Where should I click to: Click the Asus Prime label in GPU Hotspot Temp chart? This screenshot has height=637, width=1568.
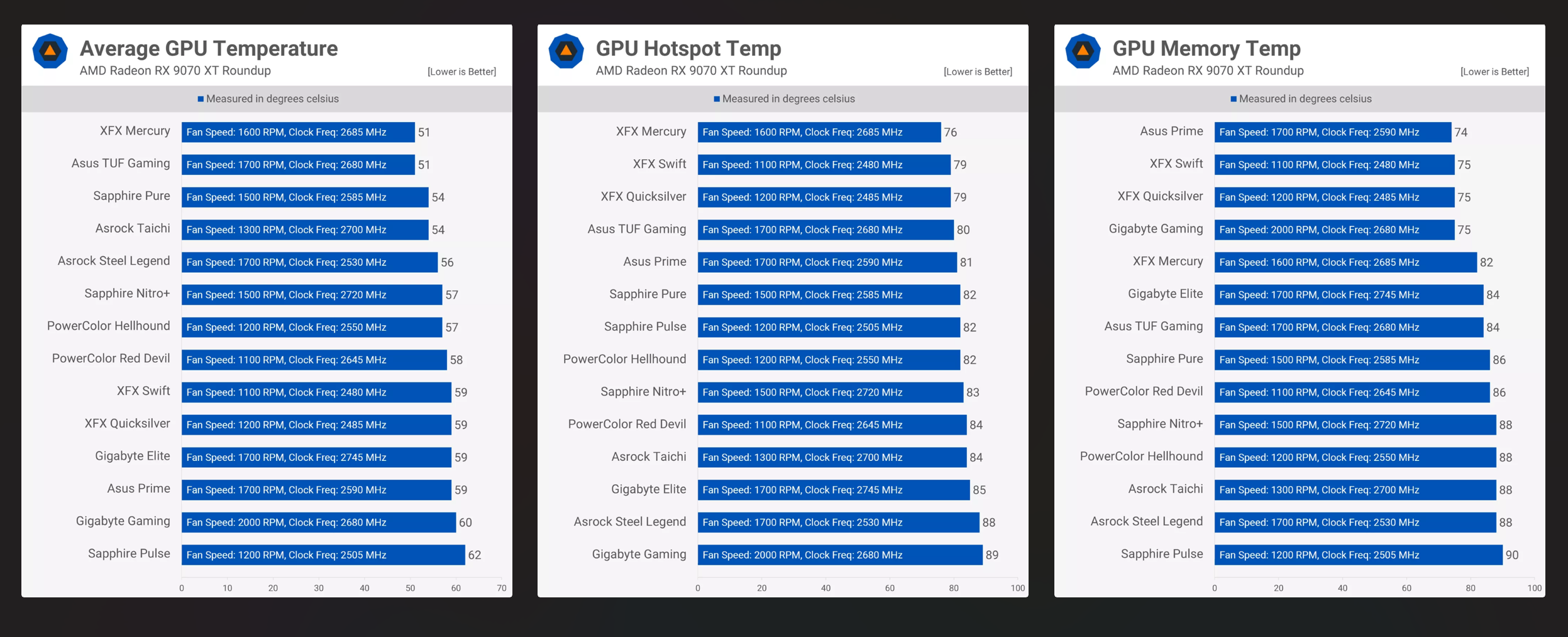pos(654,262)
